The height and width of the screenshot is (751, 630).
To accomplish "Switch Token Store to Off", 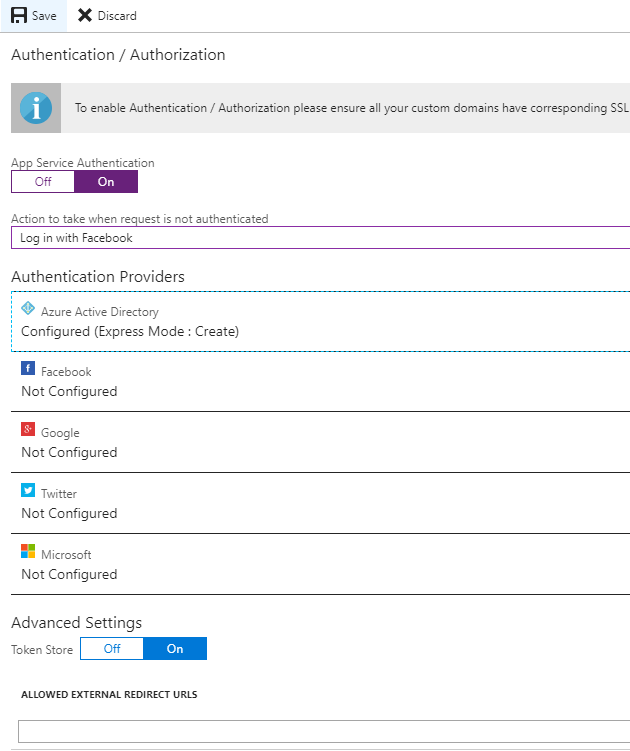I will (x=112, y=649).
